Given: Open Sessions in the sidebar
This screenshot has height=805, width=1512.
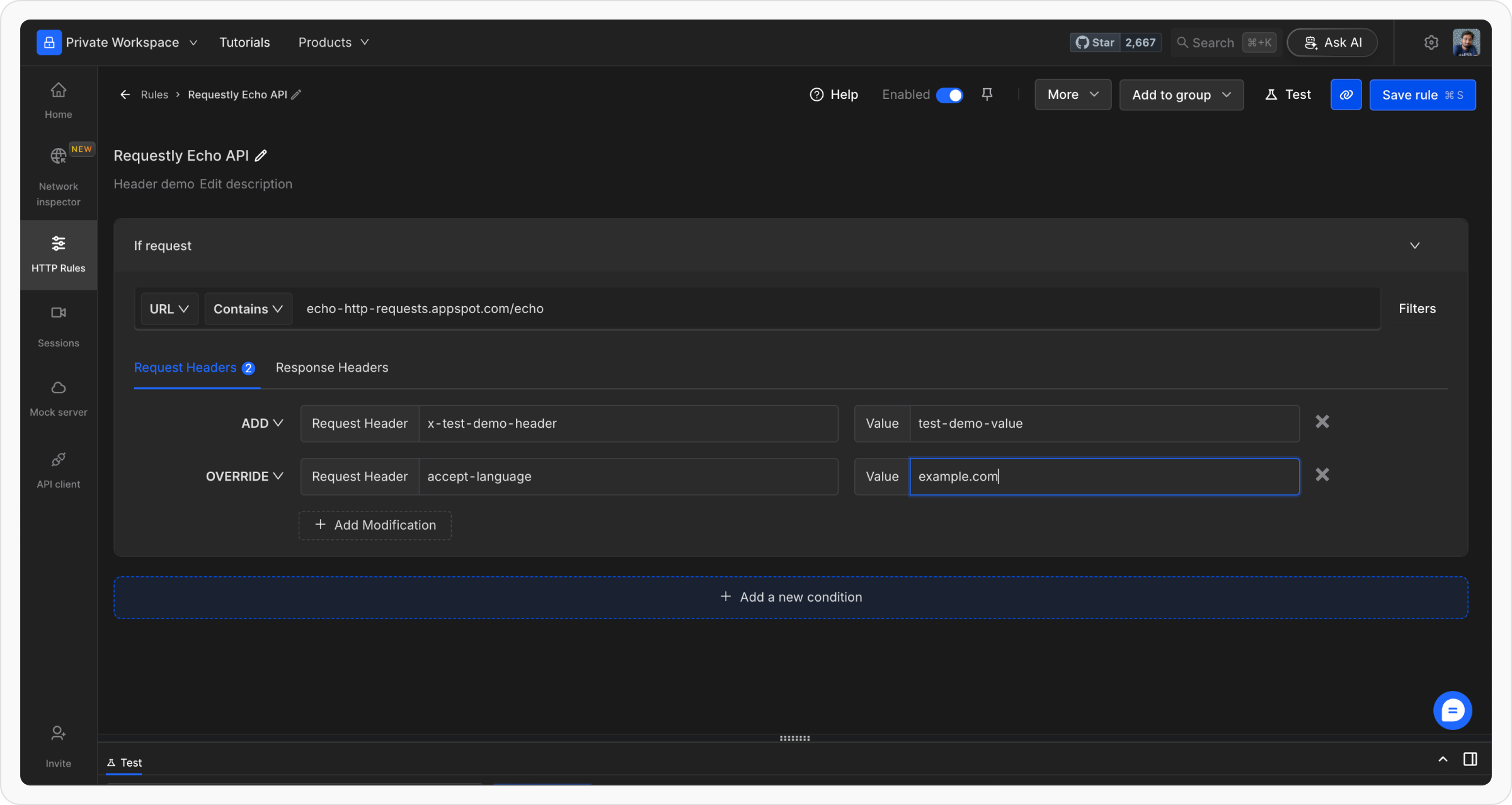Looking at the screenshot, I should [58, 326].
